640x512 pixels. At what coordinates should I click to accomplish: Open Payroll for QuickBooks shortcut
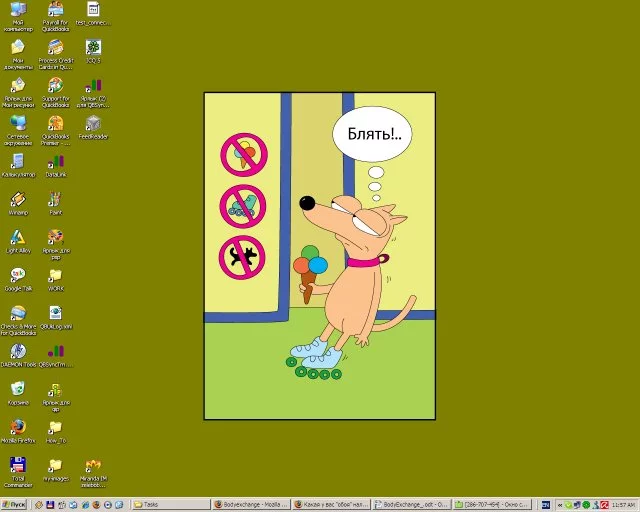56,16
